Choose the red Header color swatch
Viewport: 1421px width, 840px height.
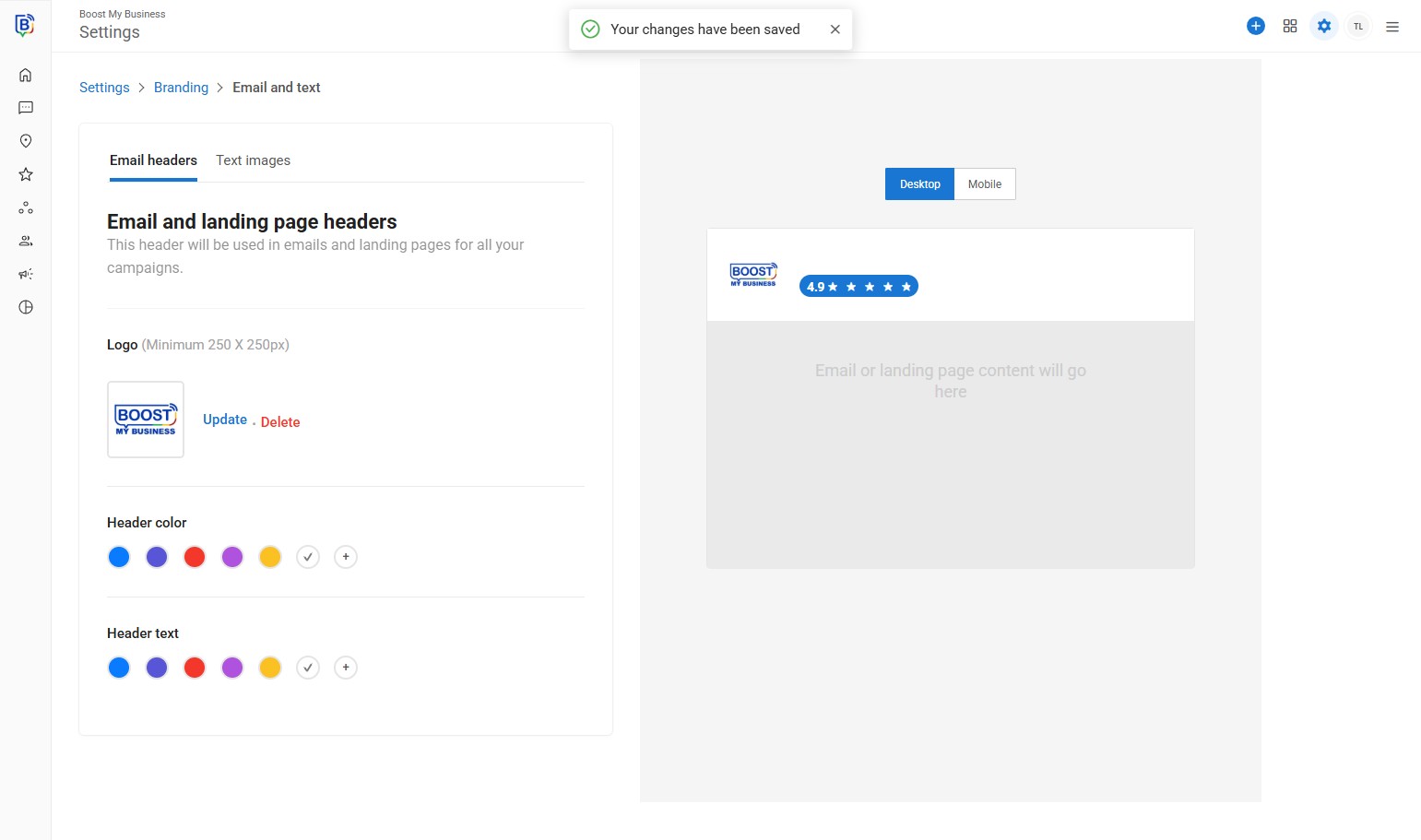[195, 557]
